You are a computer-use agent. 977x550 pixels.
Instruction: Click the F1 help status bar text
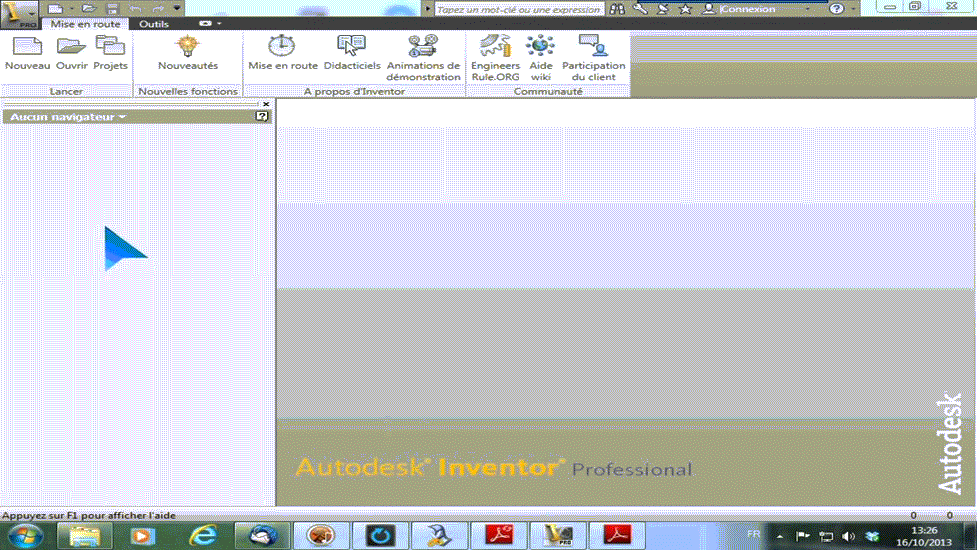[x=88, y=515]
